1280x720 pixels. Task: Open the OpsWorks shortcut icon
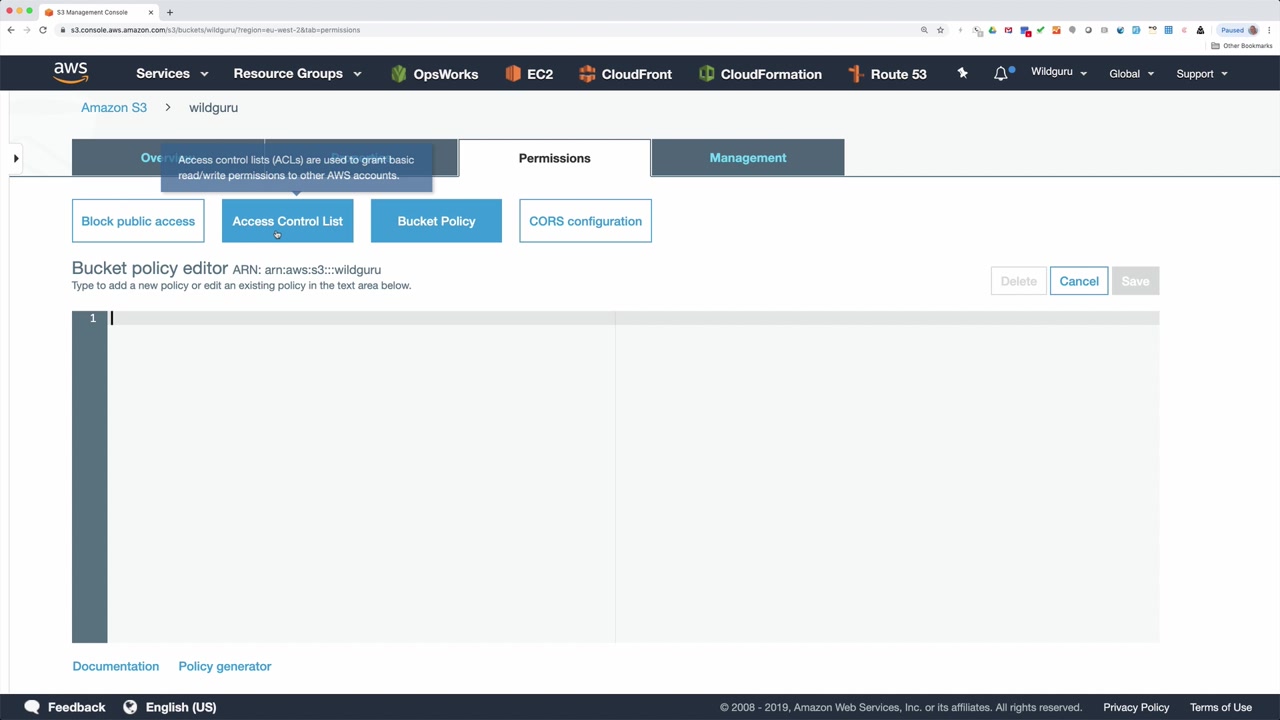pos(399,74)
